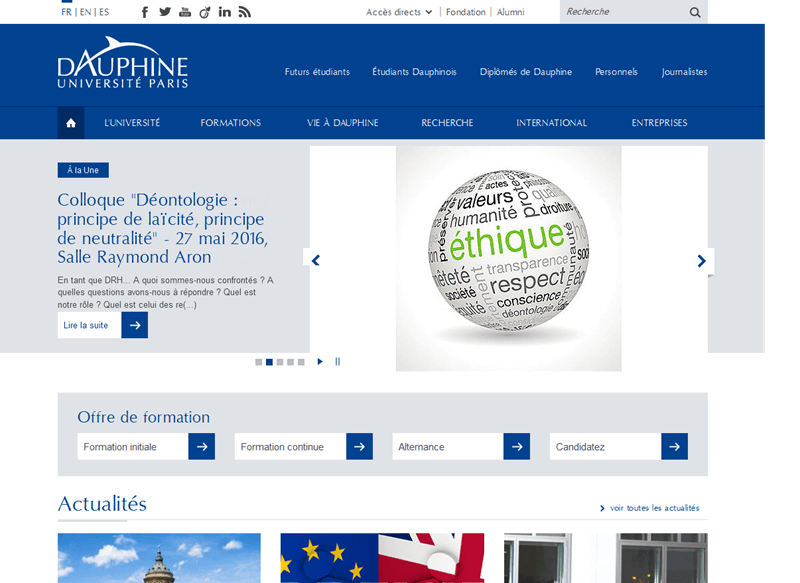Click the Actualités heading

(102, 504)
